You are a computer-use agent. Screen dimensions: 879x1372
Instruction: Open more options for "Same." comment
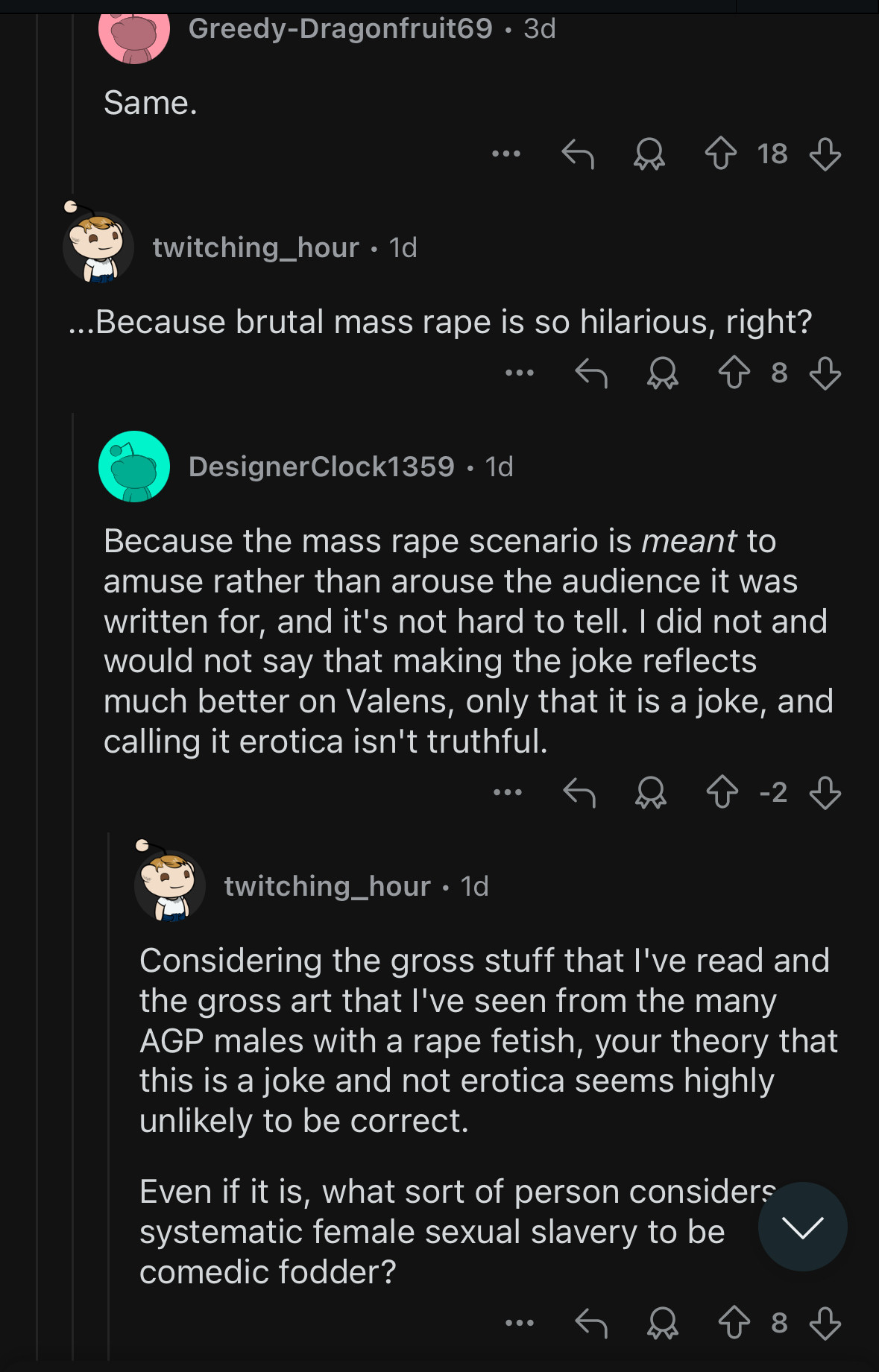click(x=506, y=154)
